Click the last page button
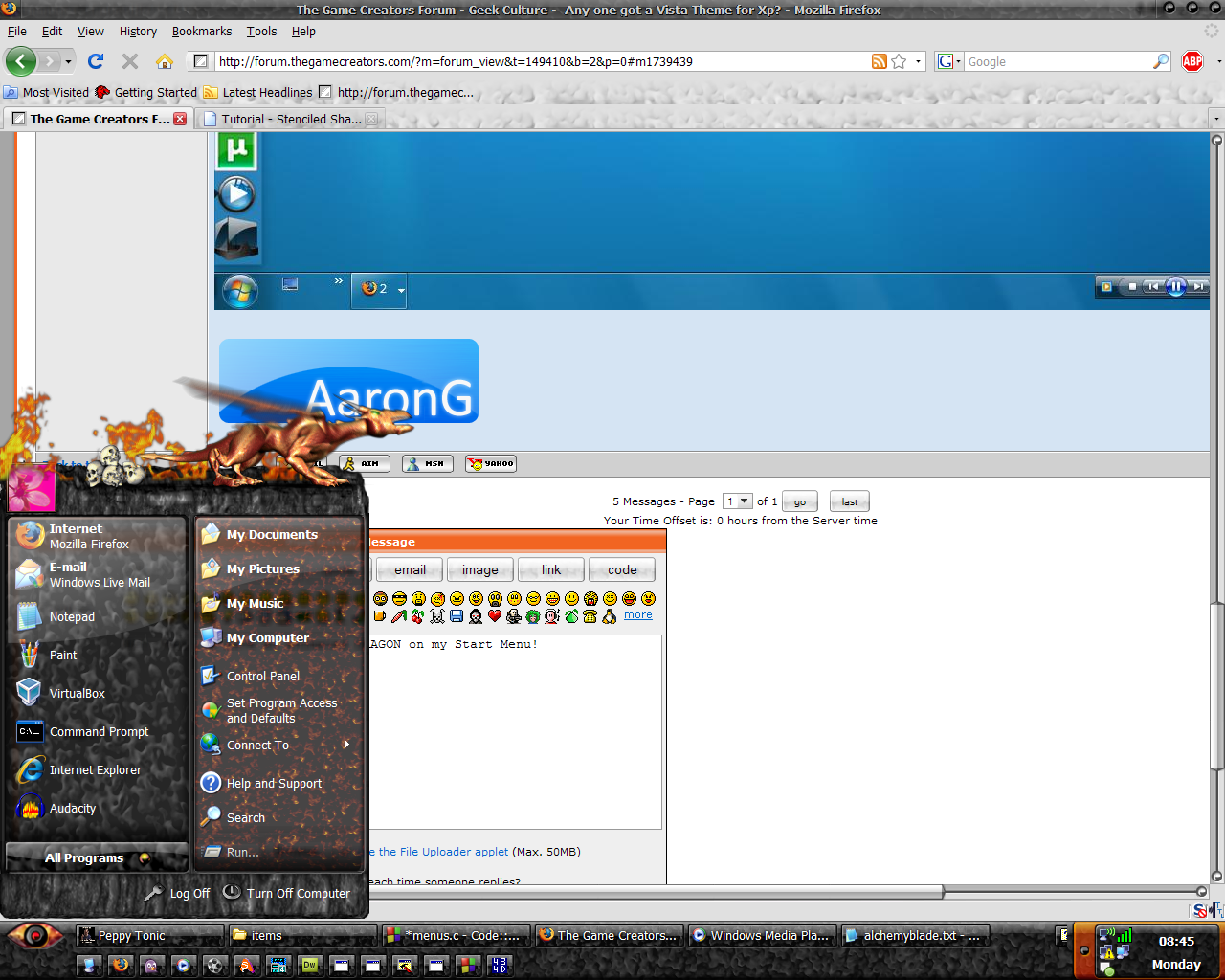 (x=850, y=501)
